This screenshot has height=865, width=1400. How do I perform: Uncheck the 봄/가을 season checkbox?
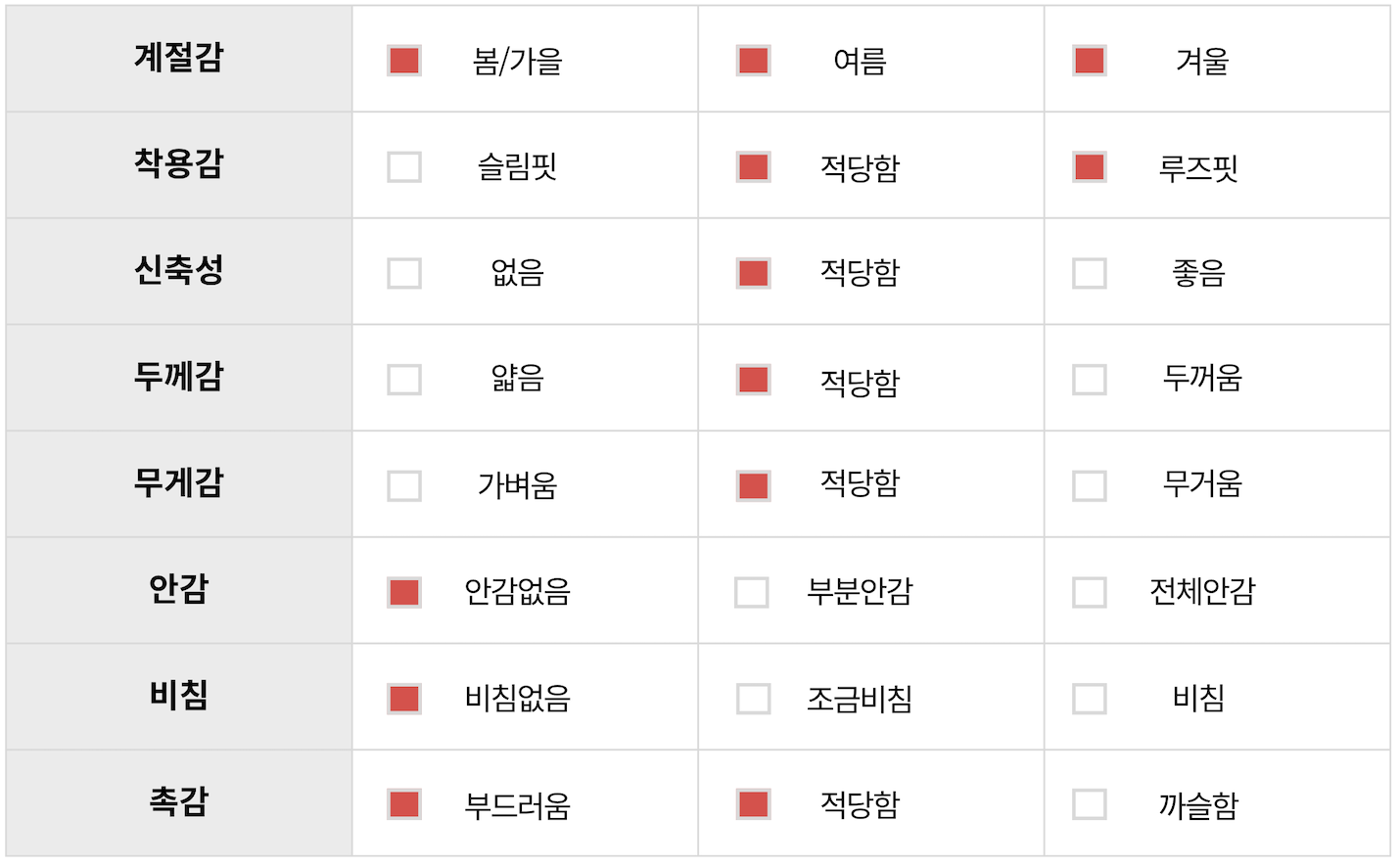[x=404, y=61]
